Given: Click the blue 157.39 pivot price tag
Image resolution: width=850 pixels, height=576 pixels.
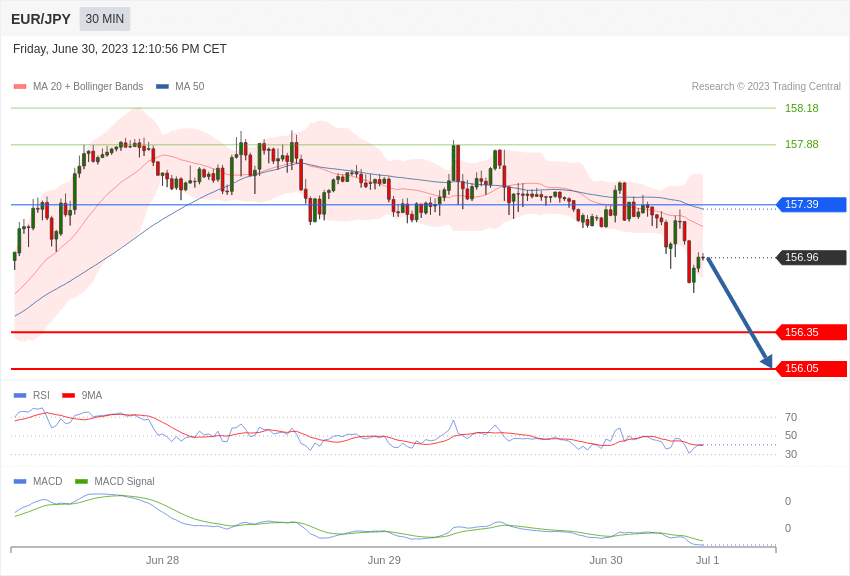Looking at the screenshot, I should [x=812, y=204].
